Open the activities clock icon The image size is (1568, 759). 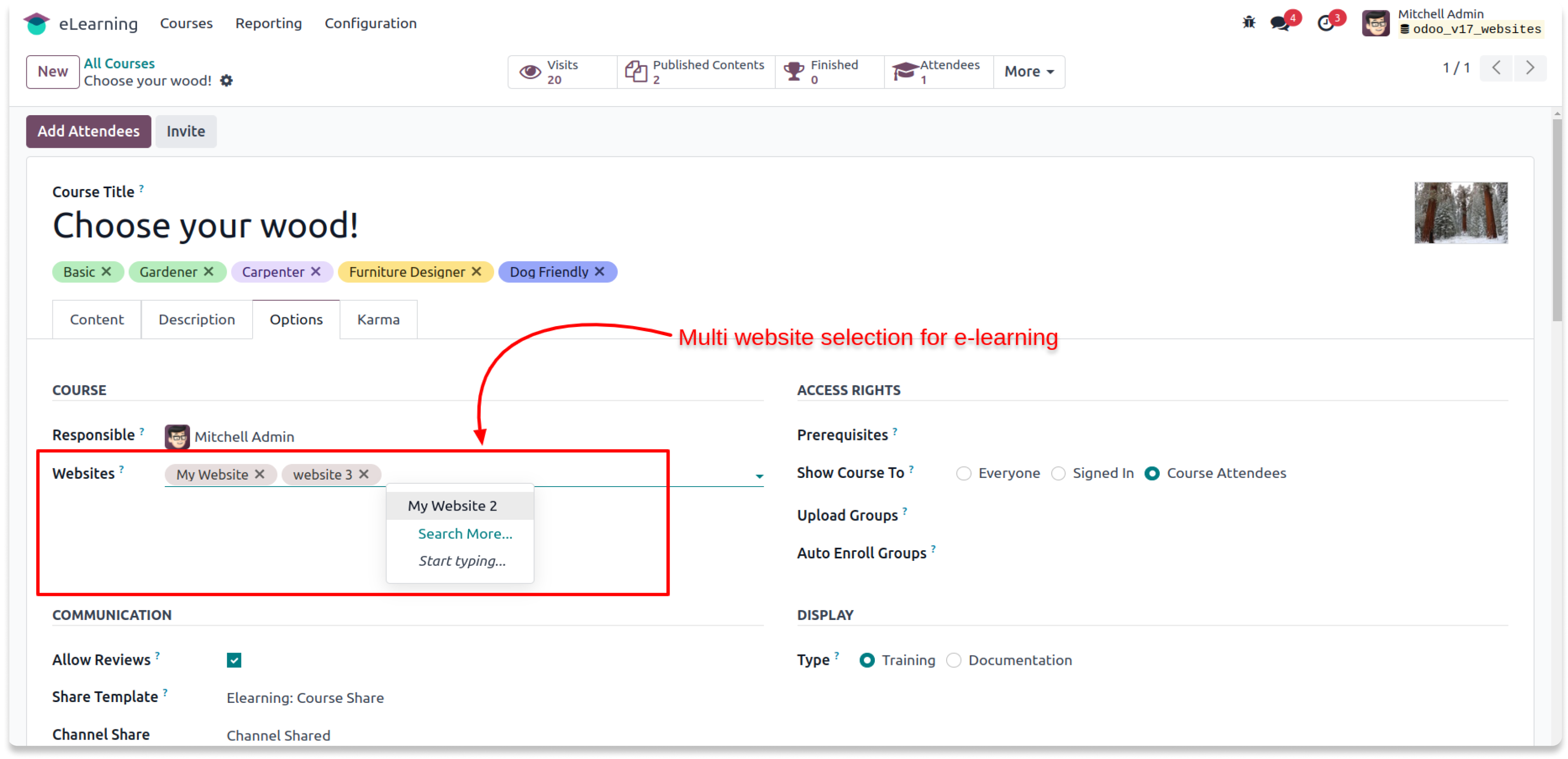click(x=1325, y=23)
